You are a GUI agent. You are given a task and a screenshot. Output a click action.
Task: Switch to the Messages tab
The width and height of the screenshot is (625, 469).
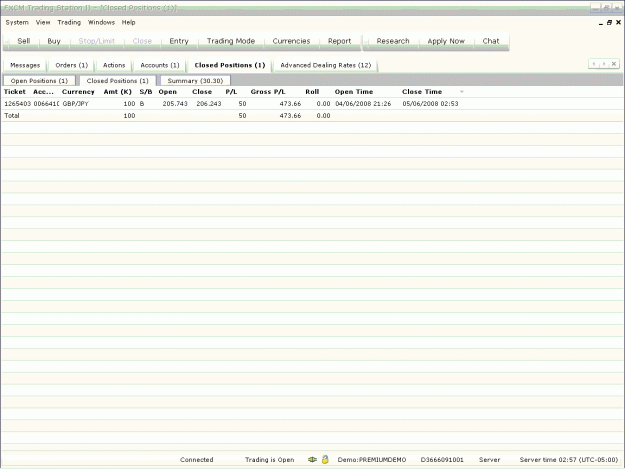point(25,65)
